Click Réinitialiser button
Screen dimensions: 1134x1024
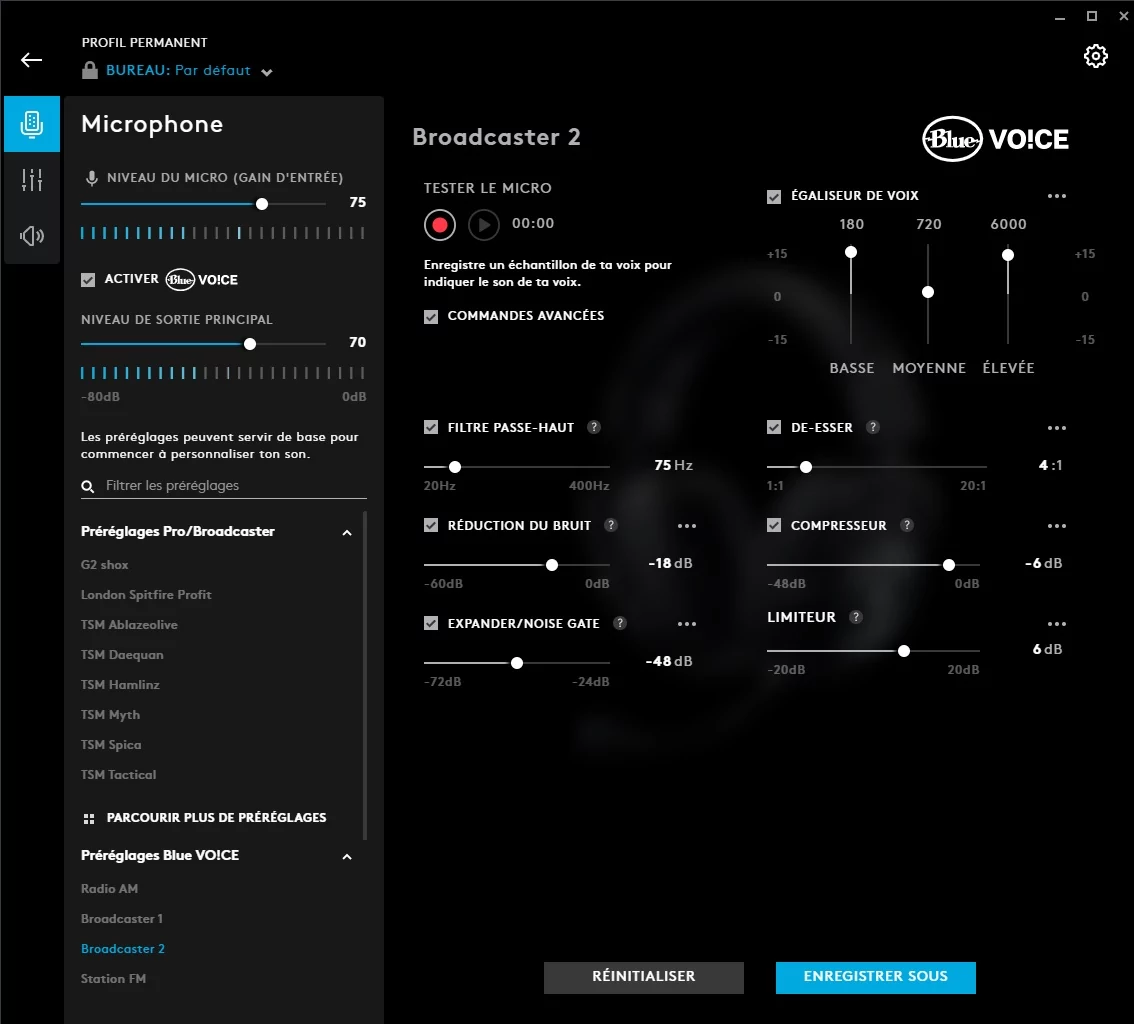point(644,977)
